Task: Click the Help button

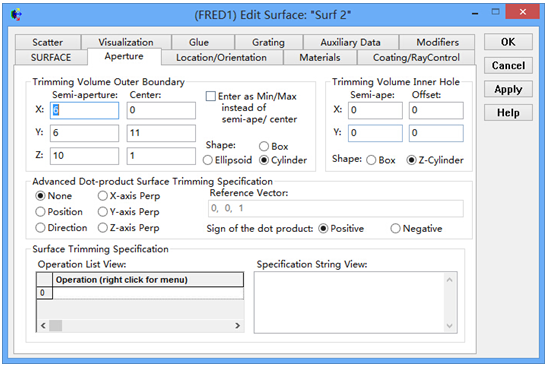Action: pos(508,113)
